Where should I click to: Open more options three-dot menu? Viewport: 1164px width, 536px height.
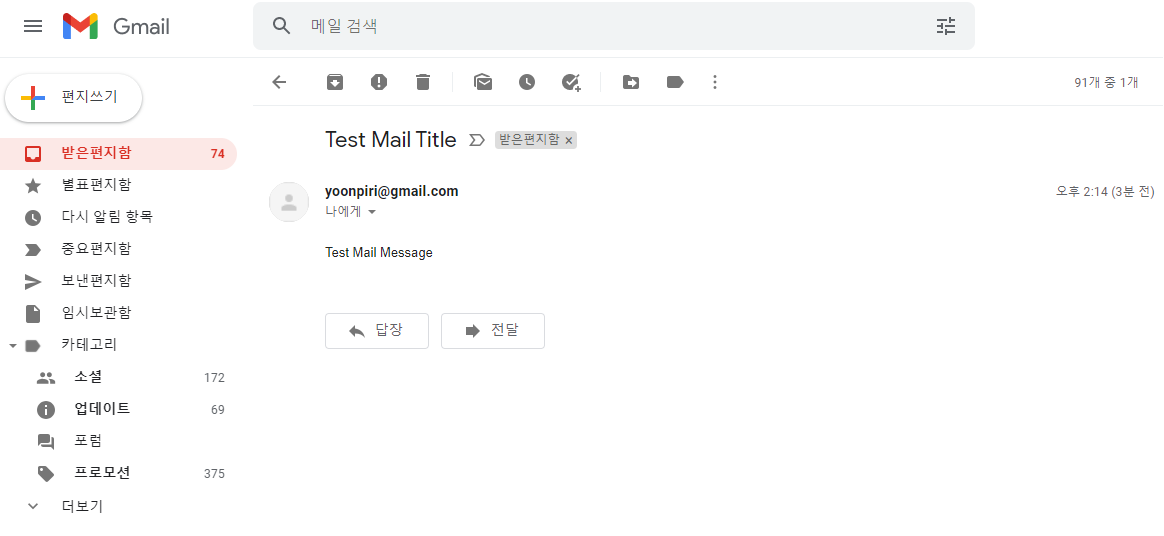click(715, 82)
